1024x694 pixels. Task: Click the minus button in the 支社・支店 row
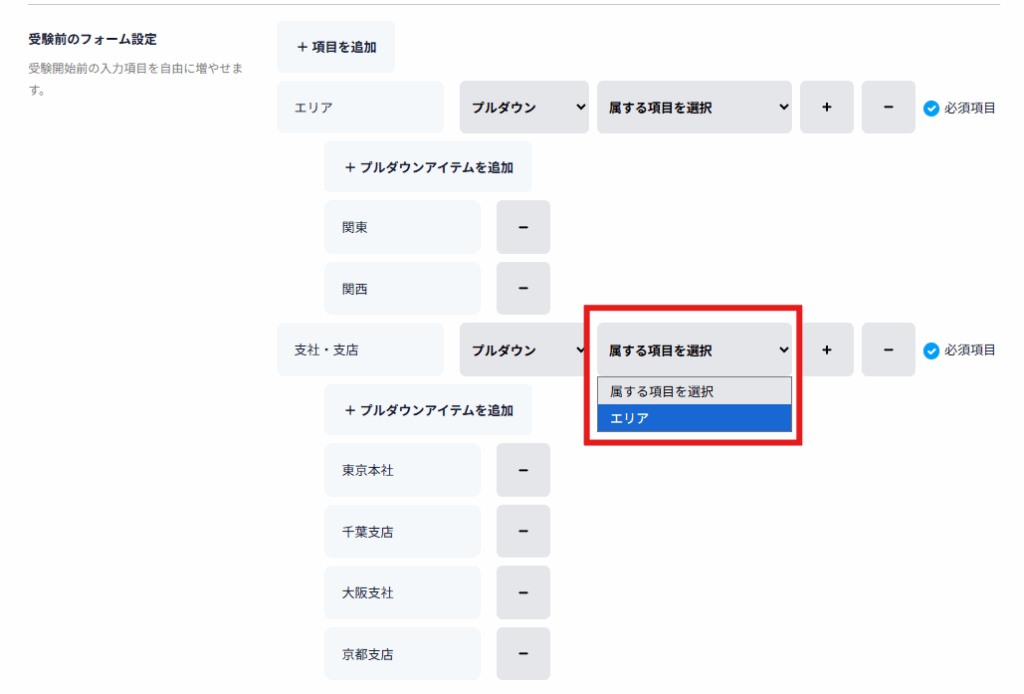tap(888, 350)
